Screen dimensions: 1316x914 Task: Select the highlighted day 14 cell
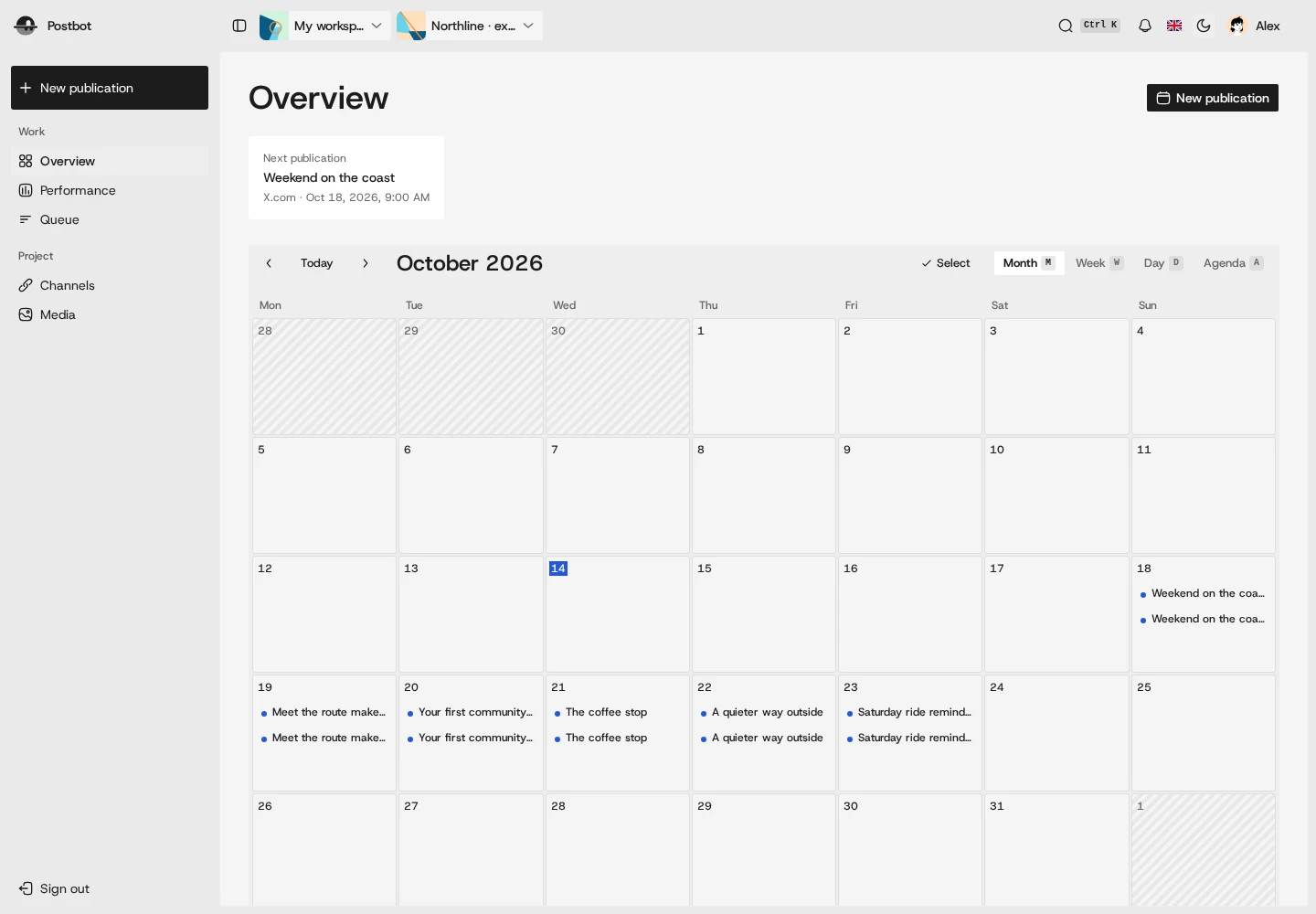tap(618, 614)
